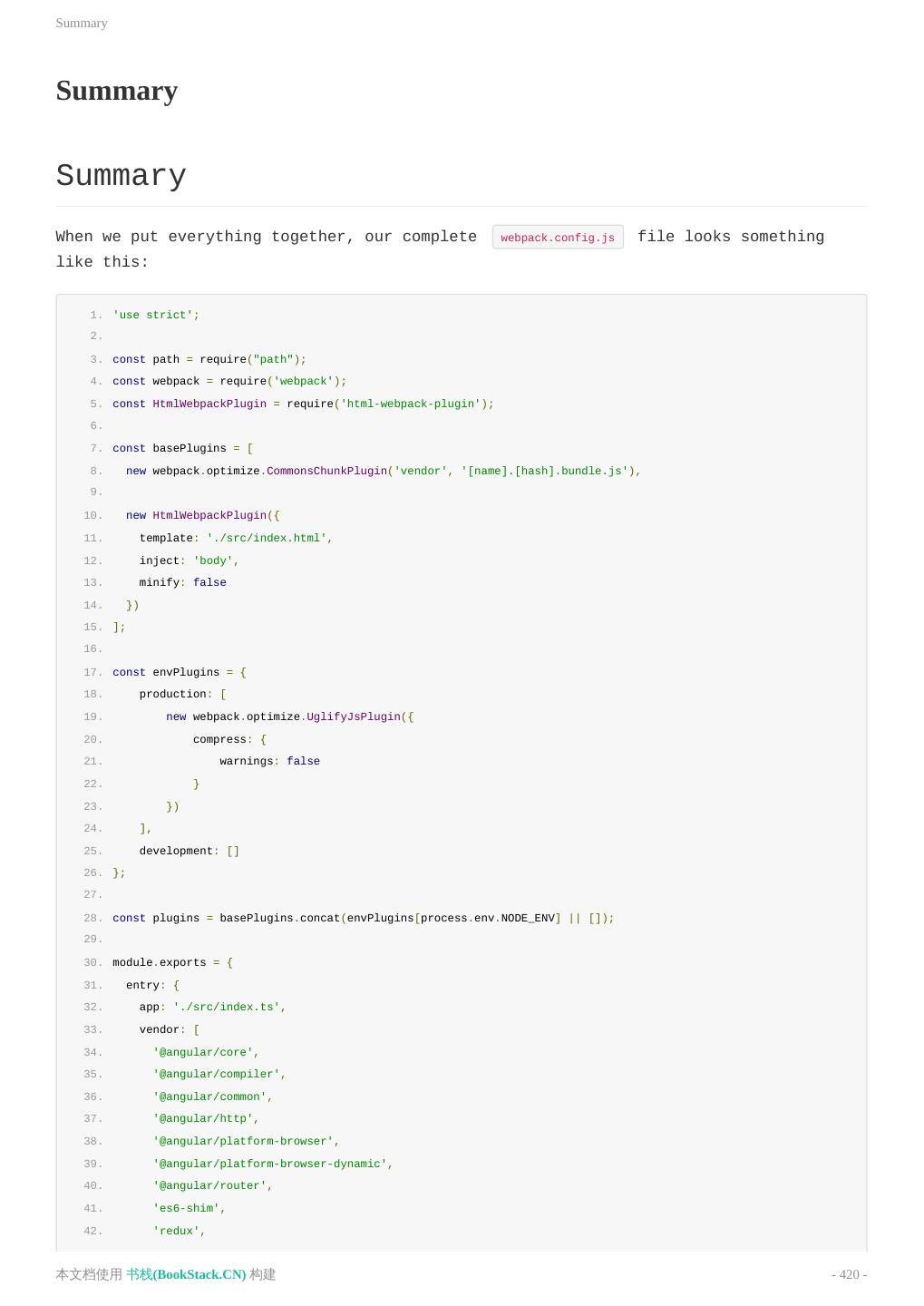Click the page number 420 in footer
Image resolution: width=924 pixels, height=1306 pixels.
pos(849,1274)
